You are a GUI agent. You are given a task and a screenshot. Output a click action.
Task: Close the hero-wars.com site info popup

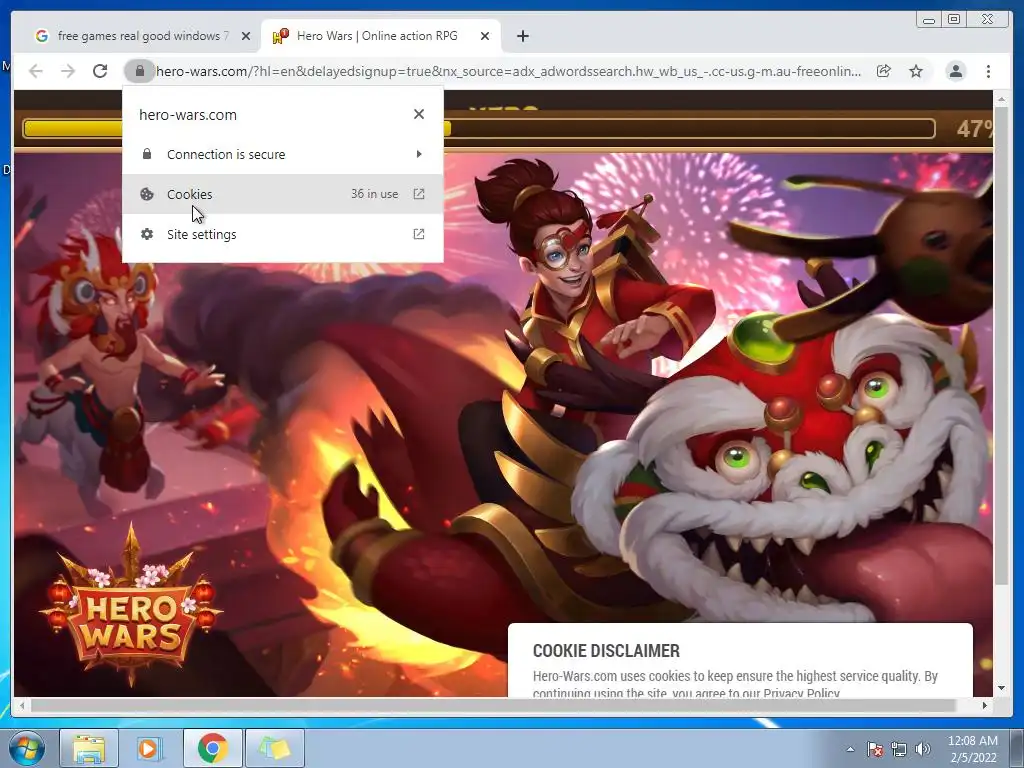point(419,114)
